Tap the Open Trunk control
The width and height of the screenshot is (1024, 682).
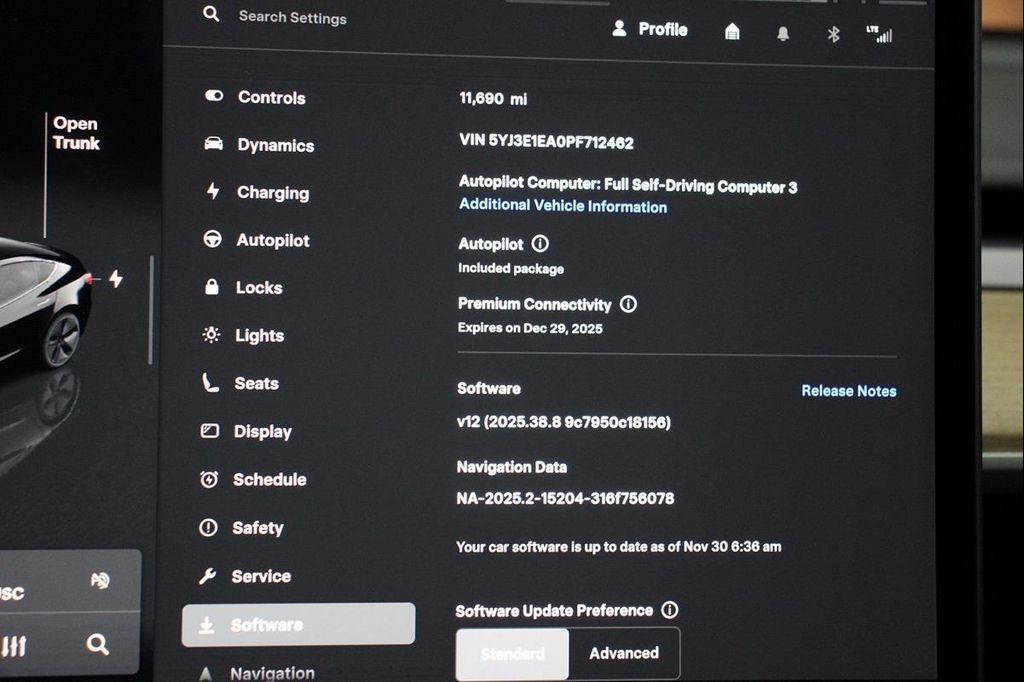tap(76, 133)
